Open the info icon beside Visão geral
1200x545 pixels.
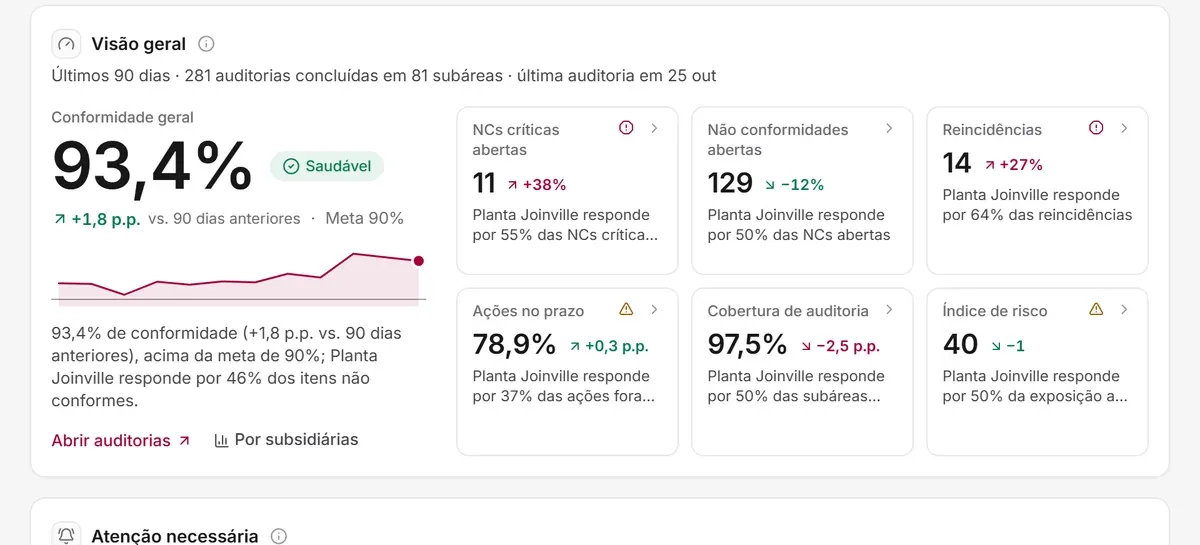(x=206, y=44)
